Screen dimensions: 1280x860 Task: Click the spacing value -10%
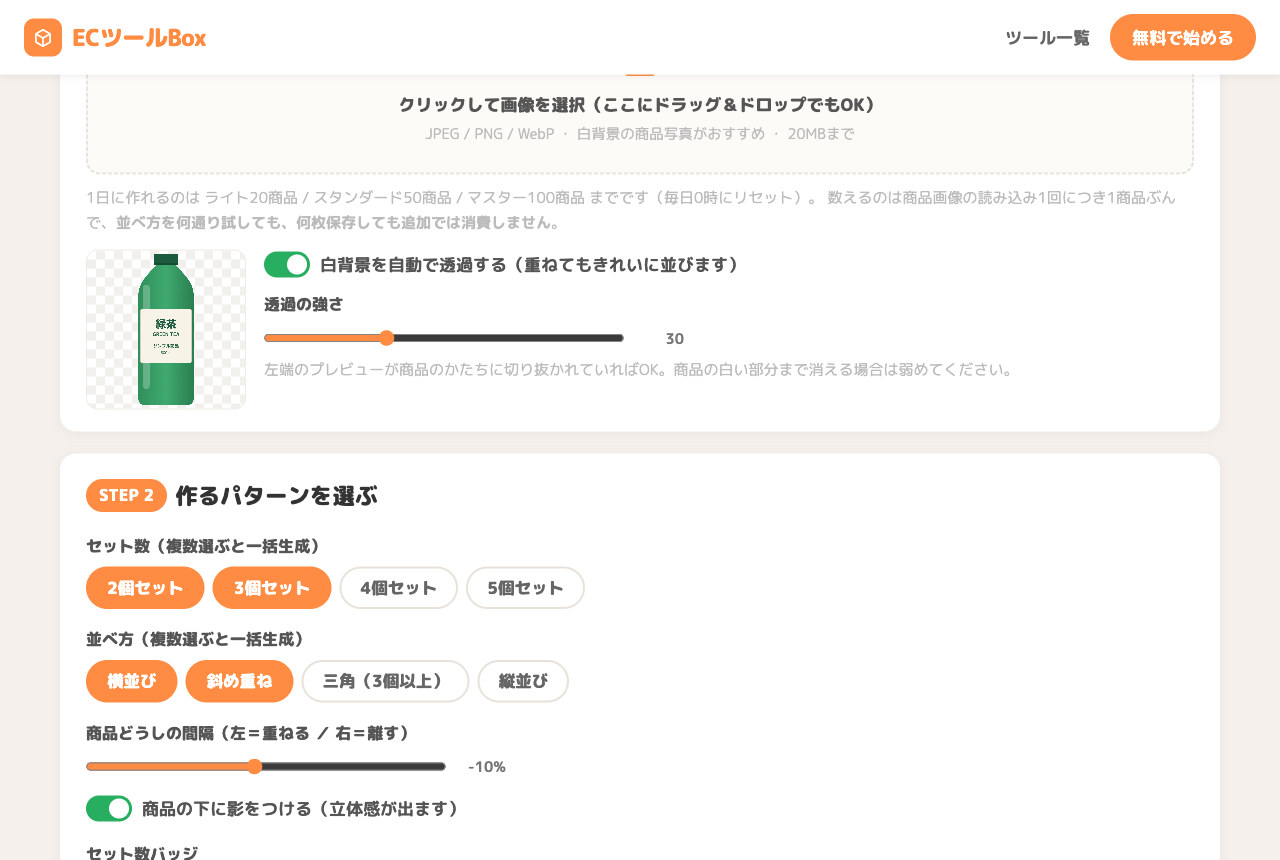click(x=487, y=767)
